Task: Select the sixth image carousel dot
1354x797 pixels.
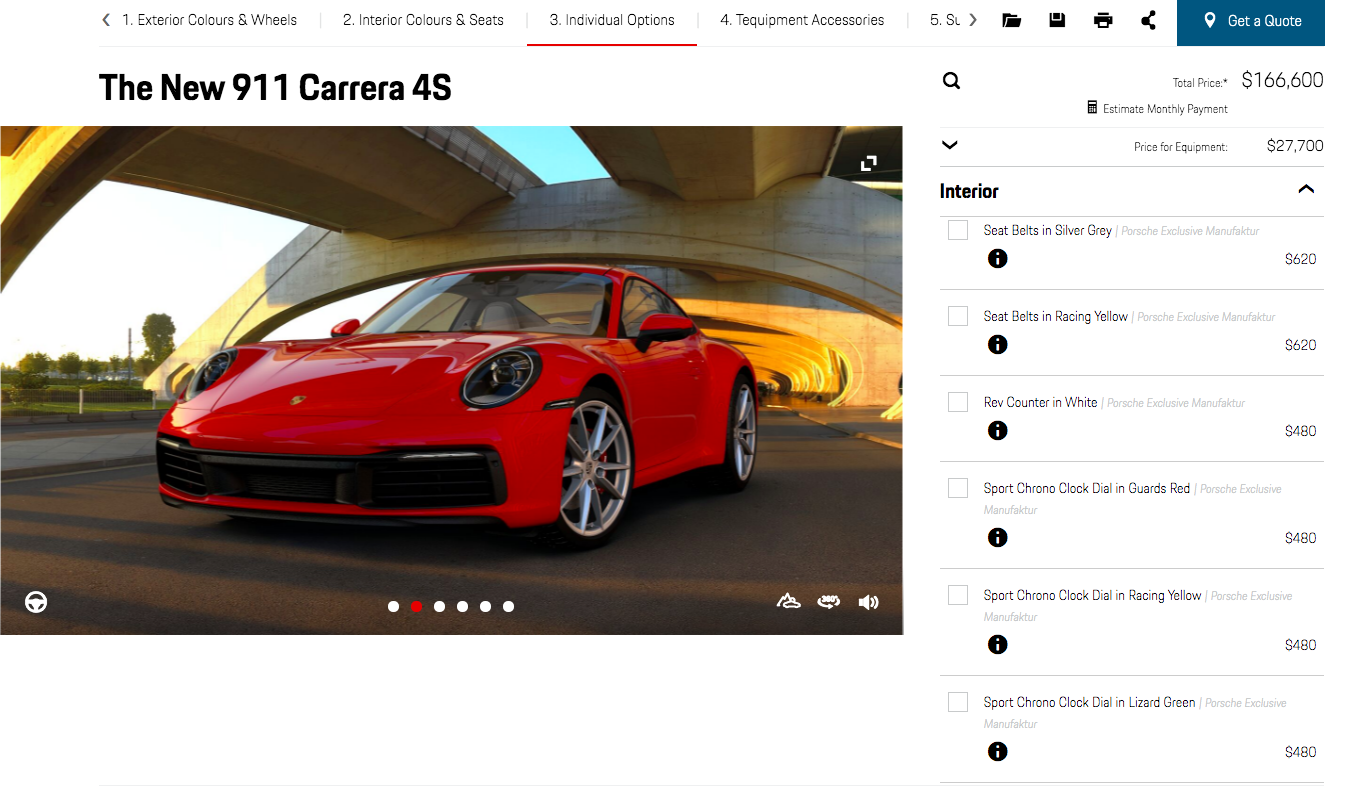Action: (508, 606)
